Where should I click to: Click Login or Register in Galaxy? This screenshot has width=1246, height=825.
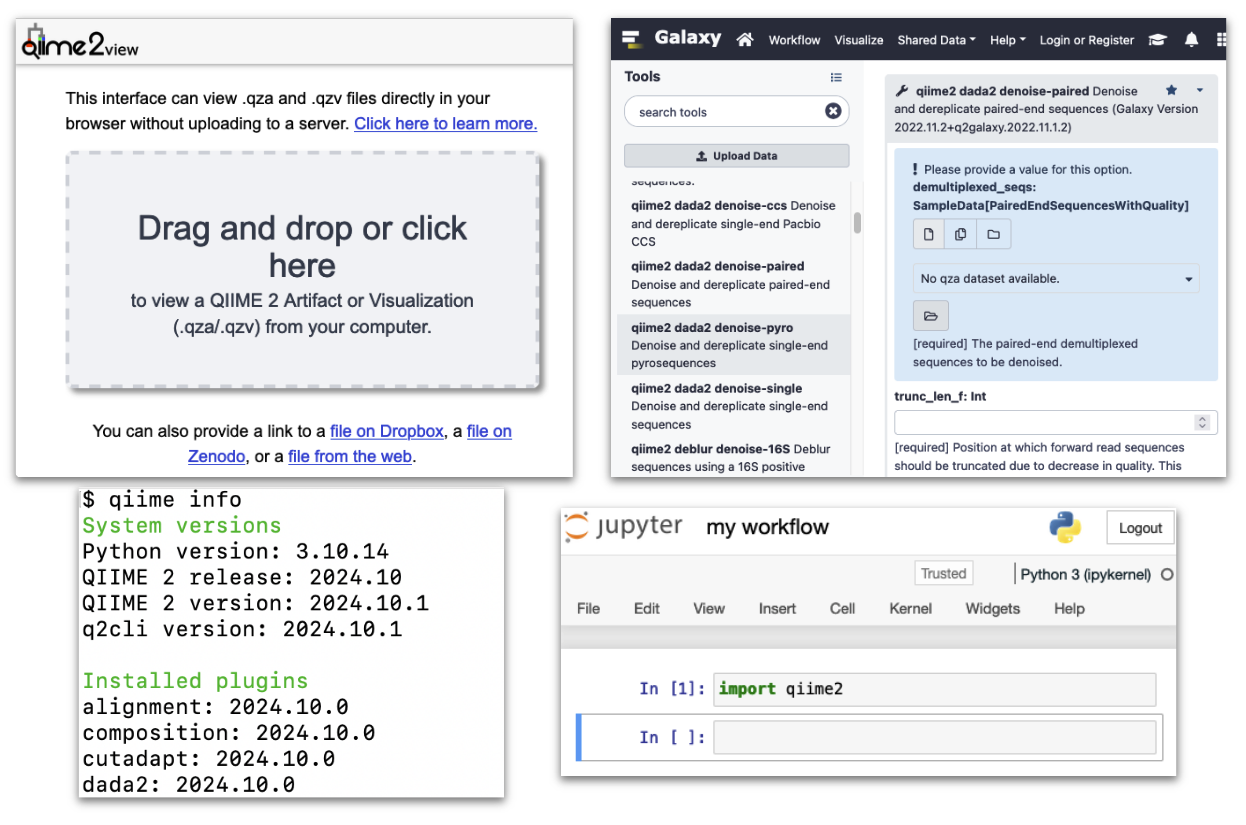point(1086,40)
